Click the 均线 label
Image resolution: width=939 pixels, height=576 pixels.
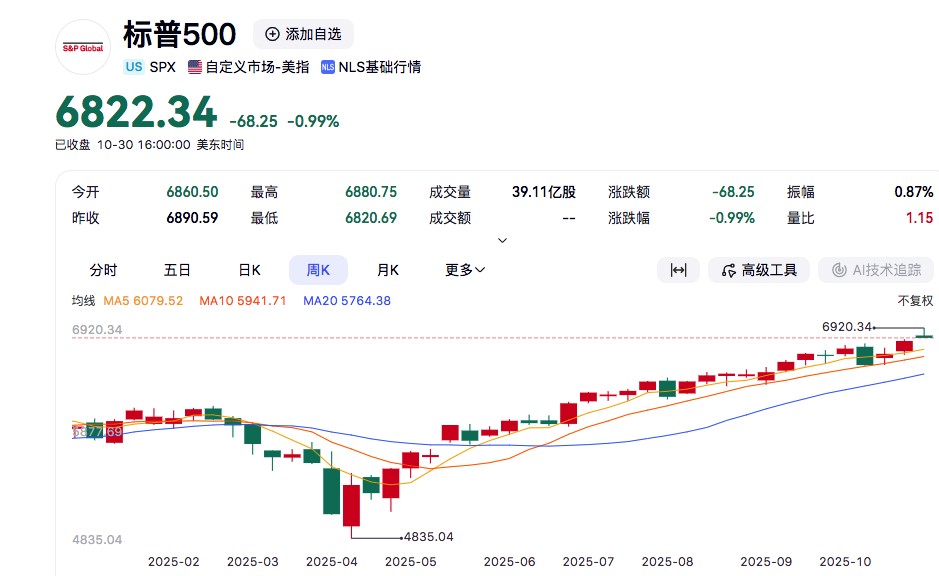[83, 301]
